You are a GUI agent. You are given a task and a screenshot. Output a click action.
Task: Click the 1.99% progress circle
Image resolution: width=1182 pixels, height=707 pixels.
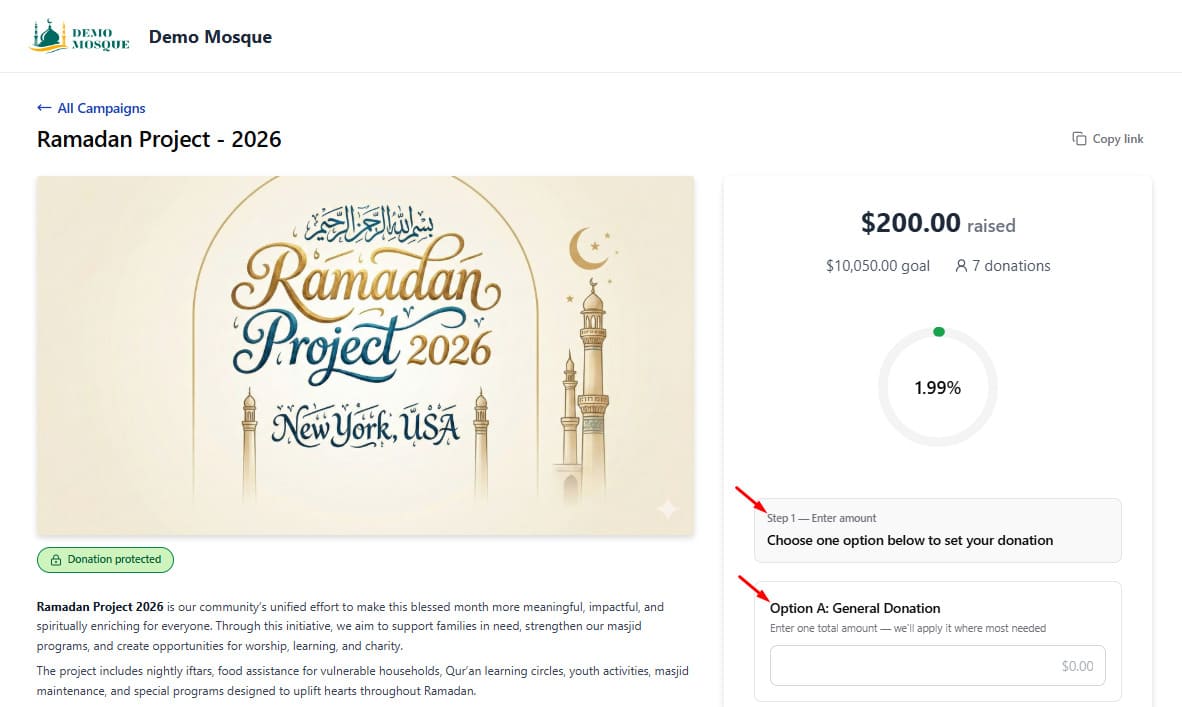coord(938,387)
